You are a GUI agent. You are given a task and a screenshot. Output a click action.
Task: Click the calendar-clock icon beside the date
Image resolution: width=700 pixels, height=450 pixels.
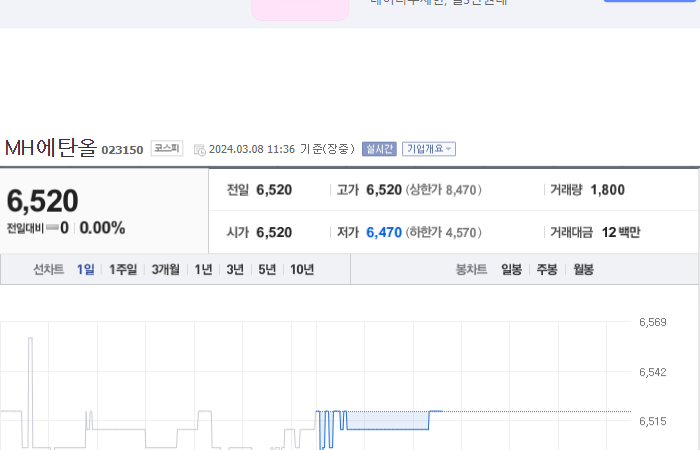tap(200, 150)
